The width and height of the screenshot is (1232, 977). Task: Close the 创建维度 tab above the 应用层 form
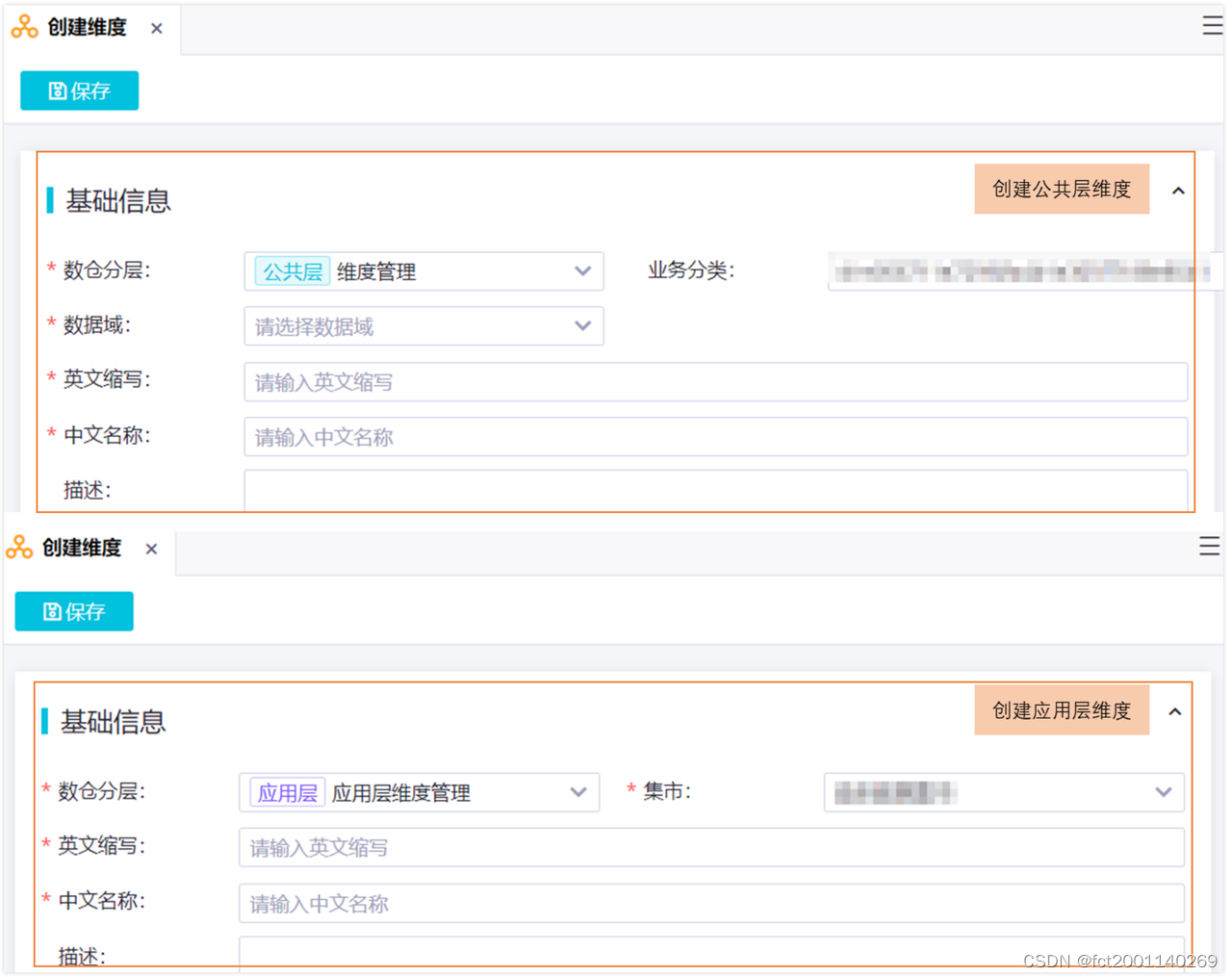click(x=151, y=550)
